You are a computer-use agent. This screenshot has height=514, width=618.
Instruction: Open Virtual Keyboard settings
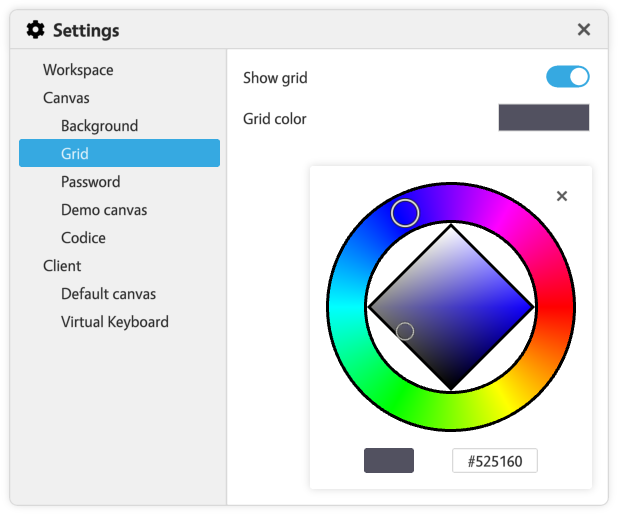(115, 322)
